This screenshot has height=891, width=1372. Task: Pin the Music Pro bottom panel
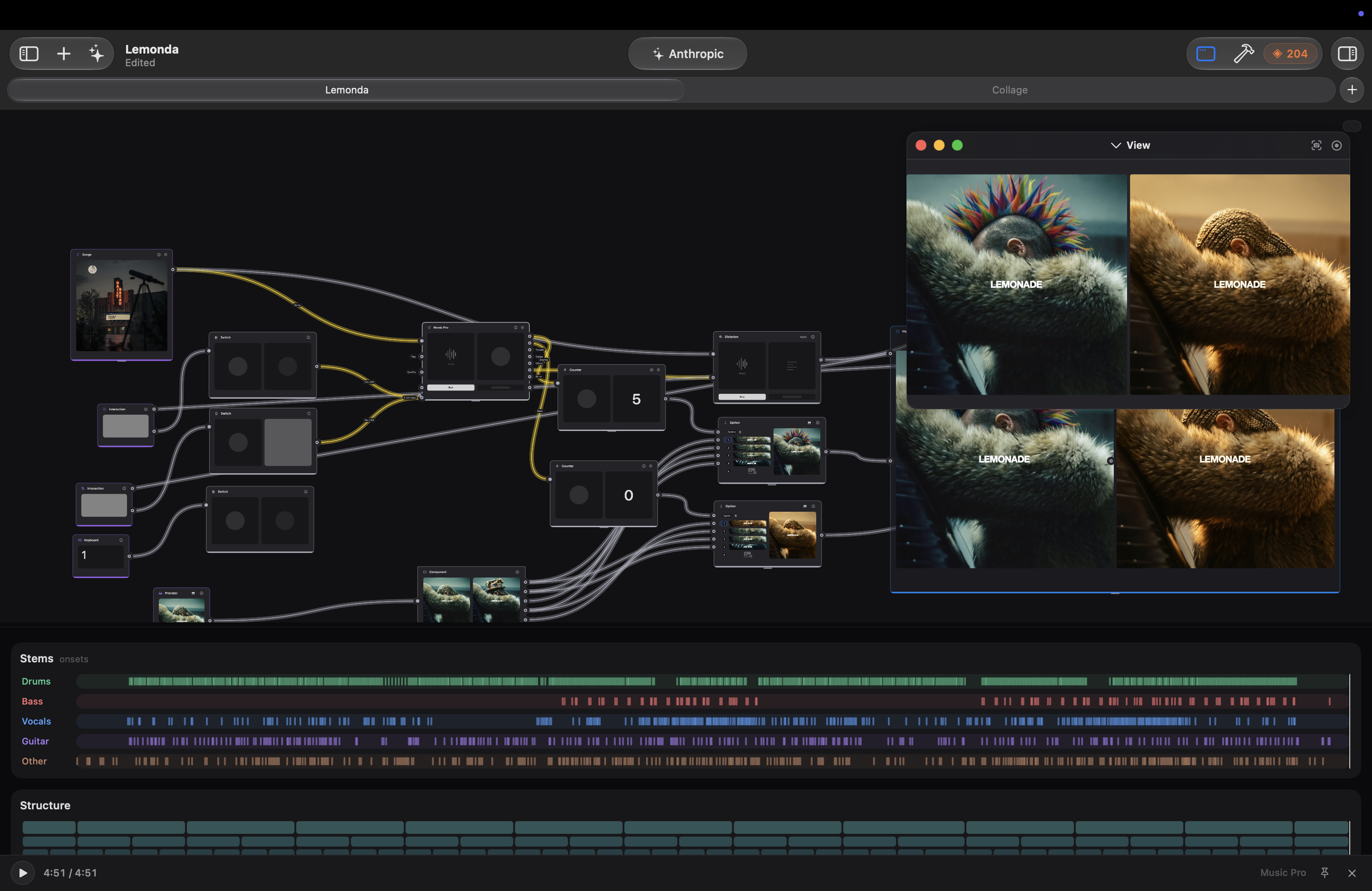(1324, 872)
